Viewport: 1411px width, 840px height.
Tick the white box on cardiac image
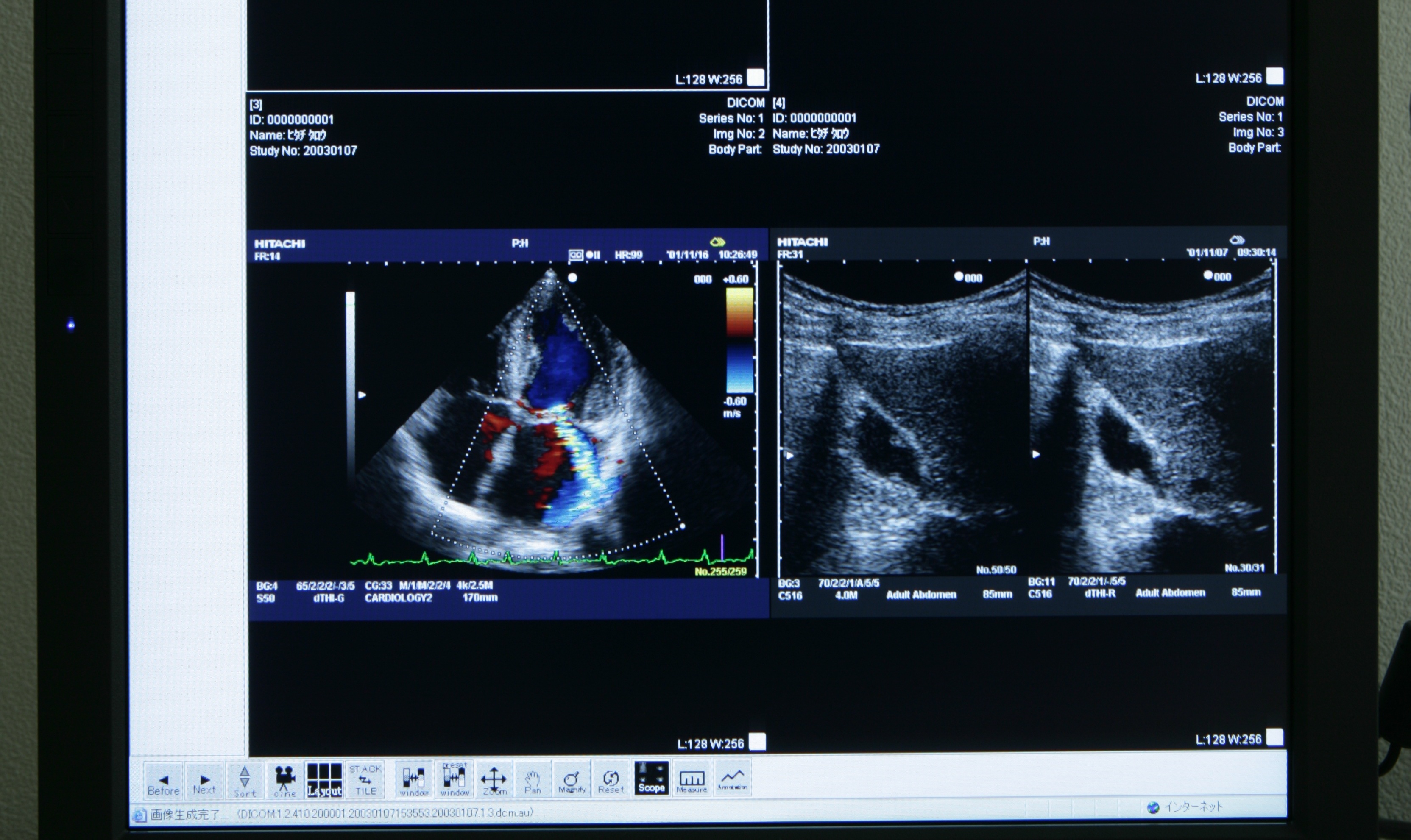(757, 742)
